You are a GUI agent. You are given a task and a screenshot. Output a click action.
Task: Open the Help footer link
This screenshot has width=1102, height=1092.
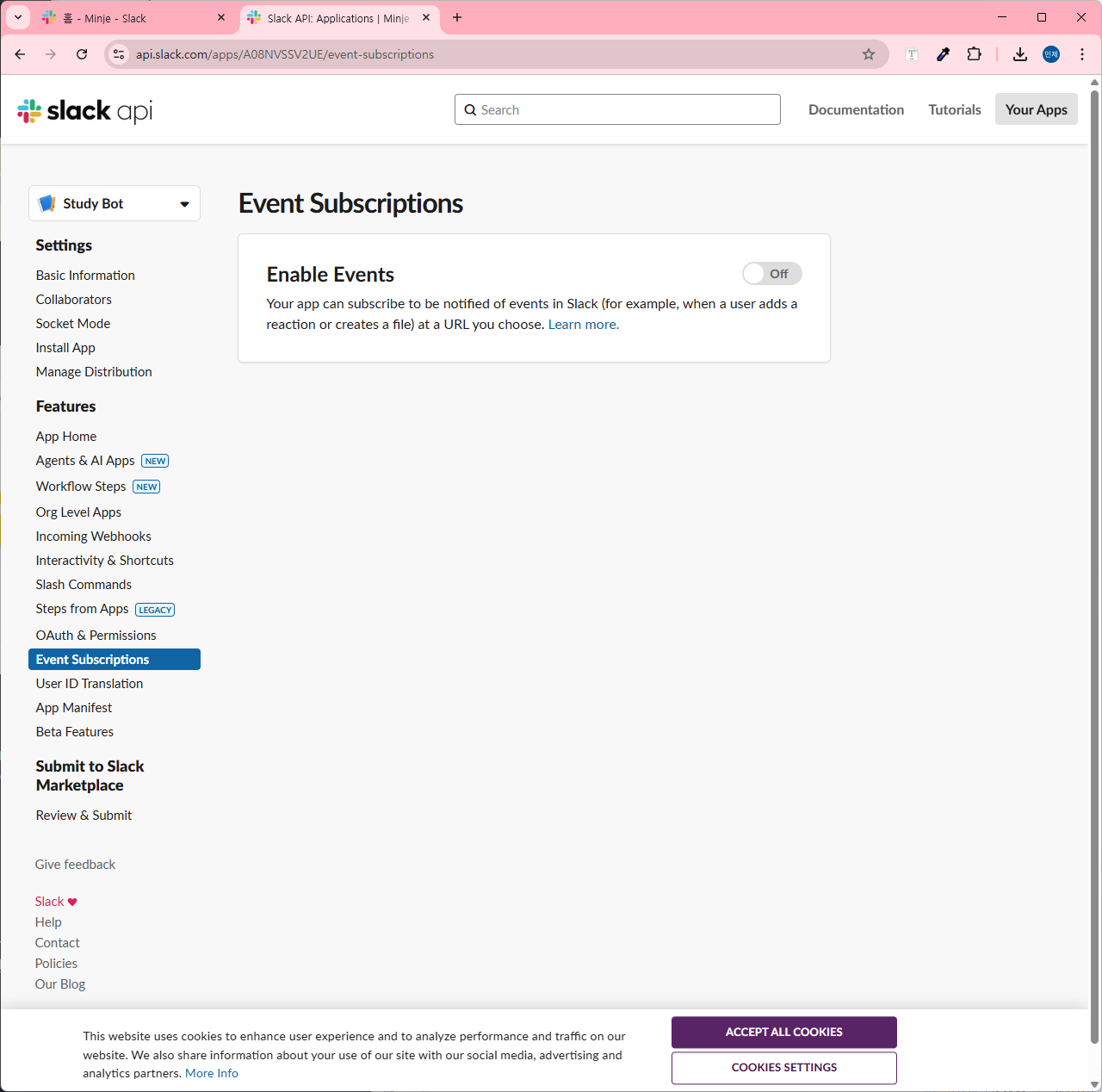[48, 922]
